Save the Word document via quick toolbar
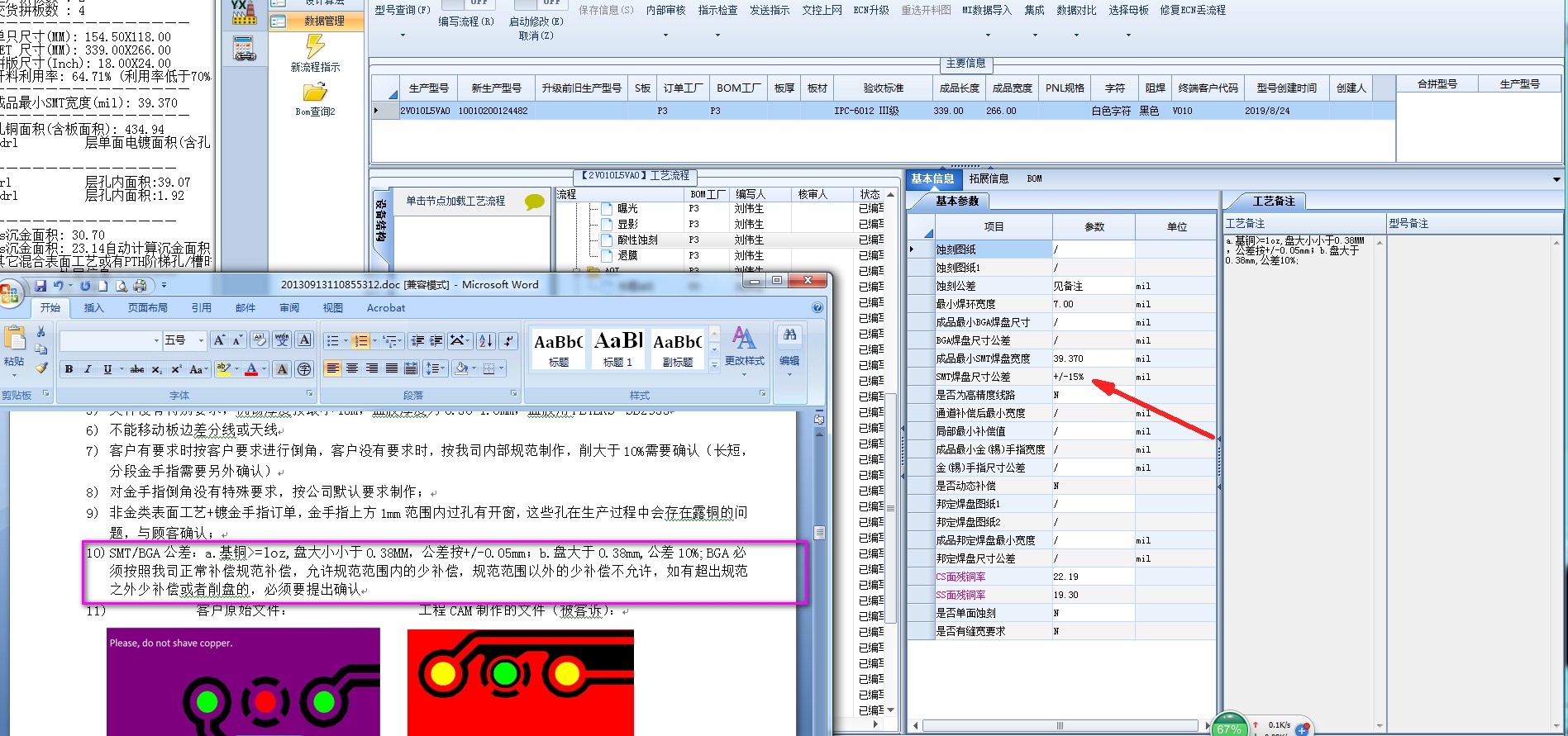The image size is (1568, 736). pyautogui.click(x=41, y=286)
